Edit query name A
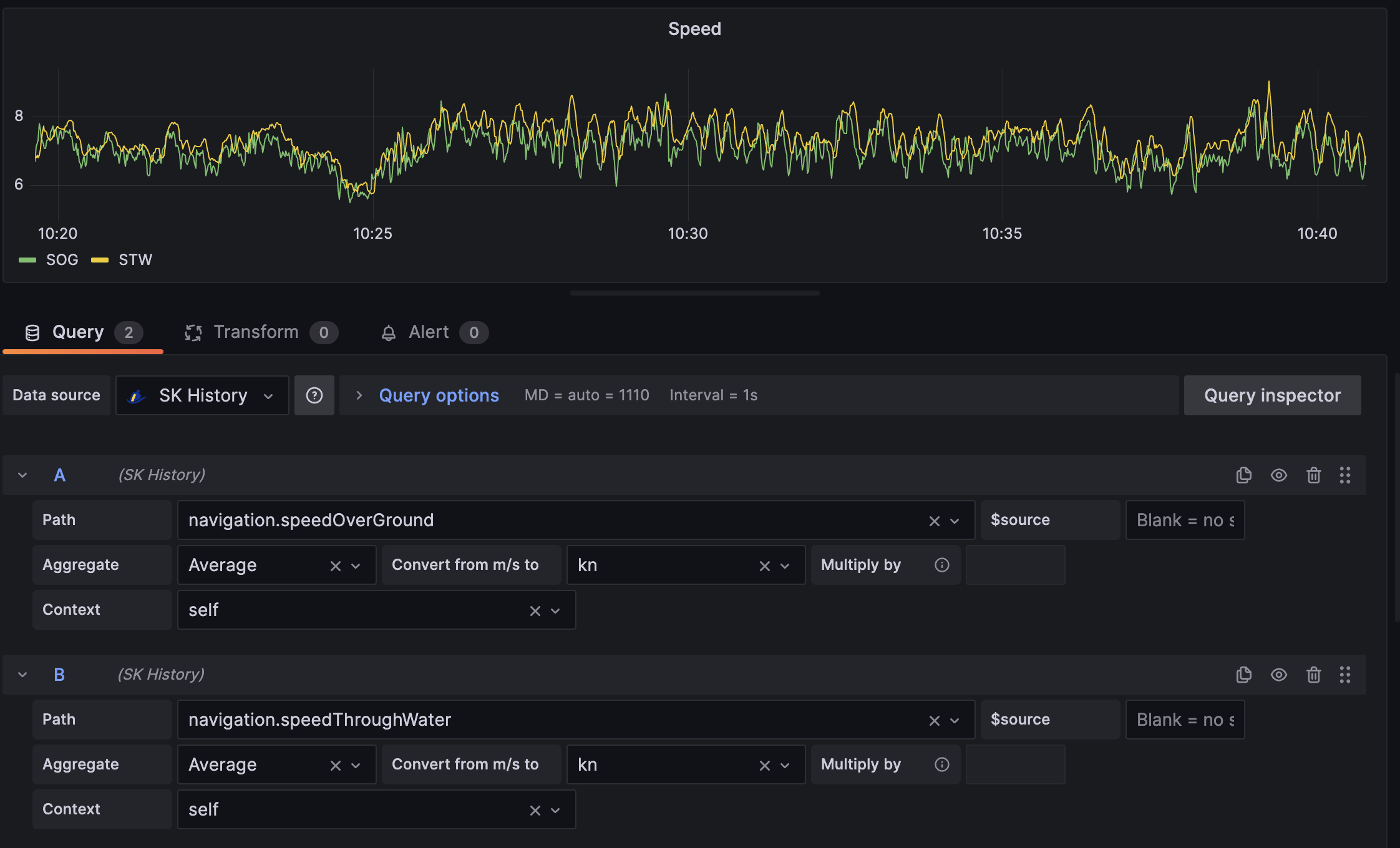Screen dimensions: 1400x848 point(60,475)
